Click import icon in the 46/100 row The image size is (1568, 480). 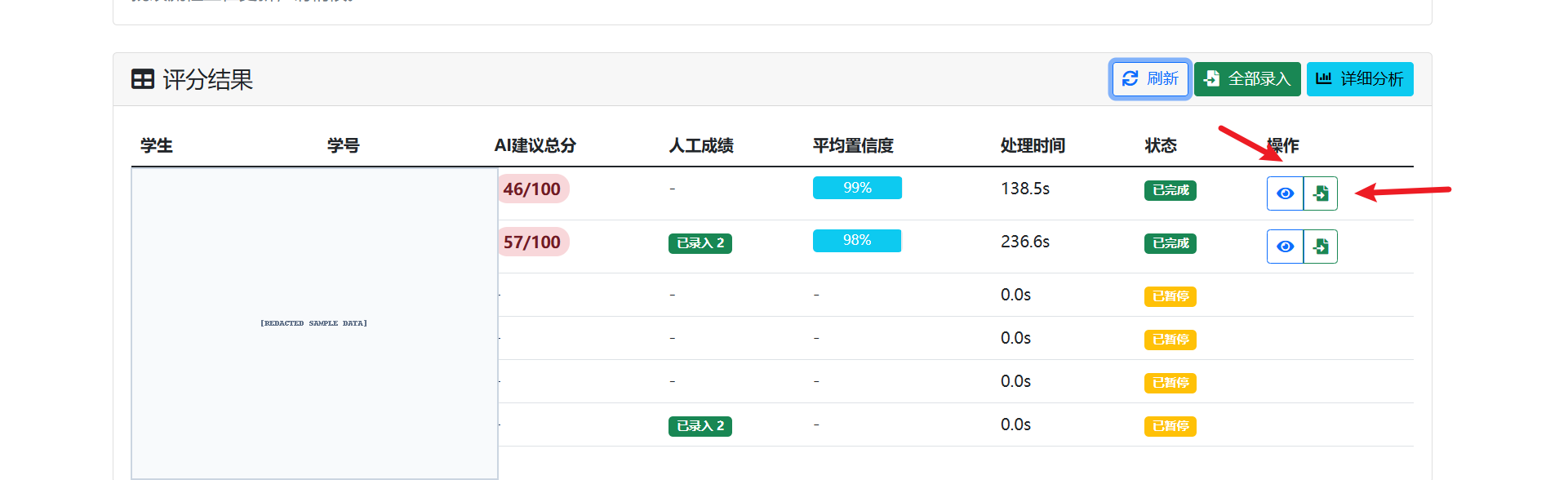point(1321,193)
